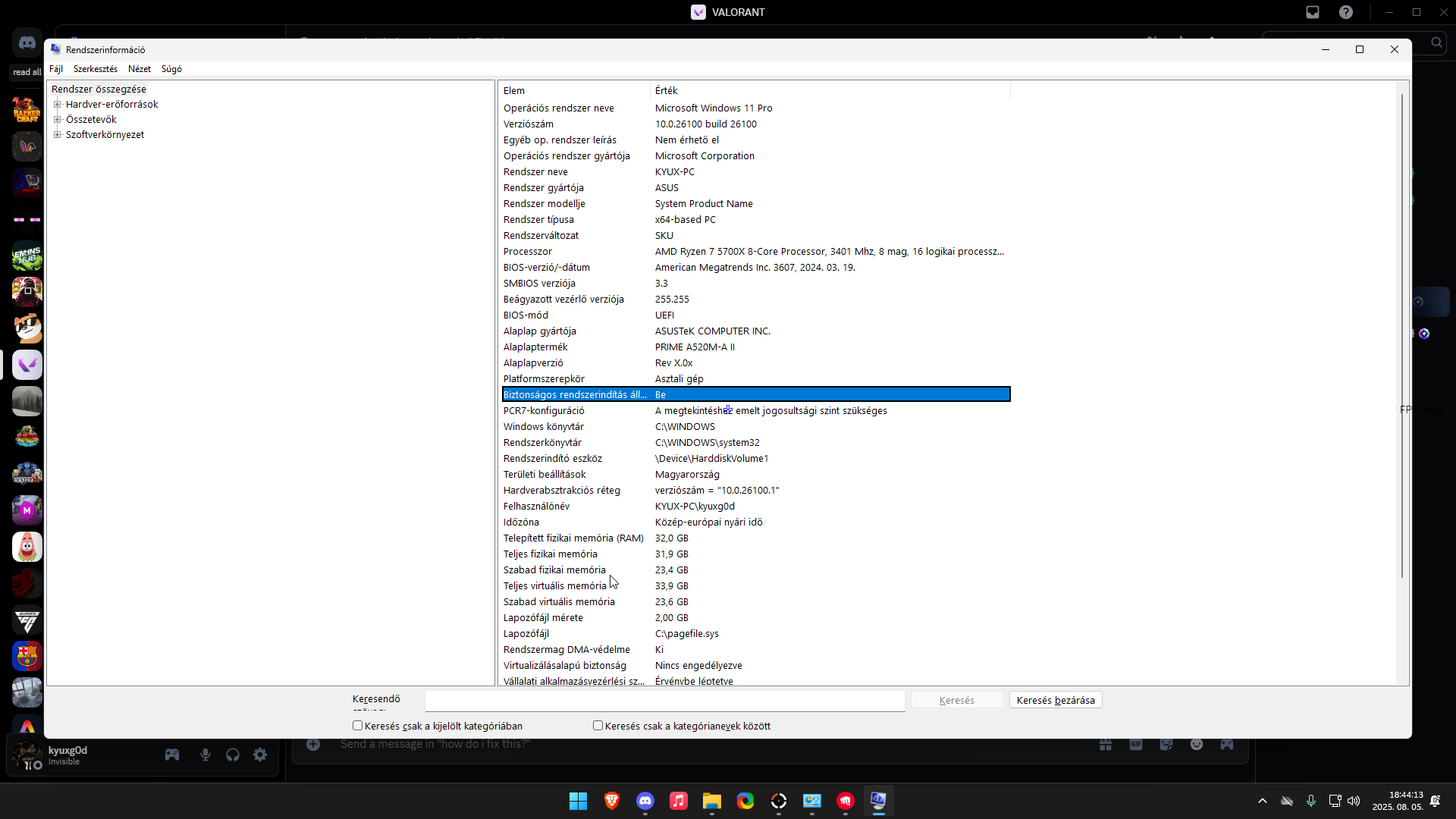Select the Operációs rendszer neve row

(756, 108)
